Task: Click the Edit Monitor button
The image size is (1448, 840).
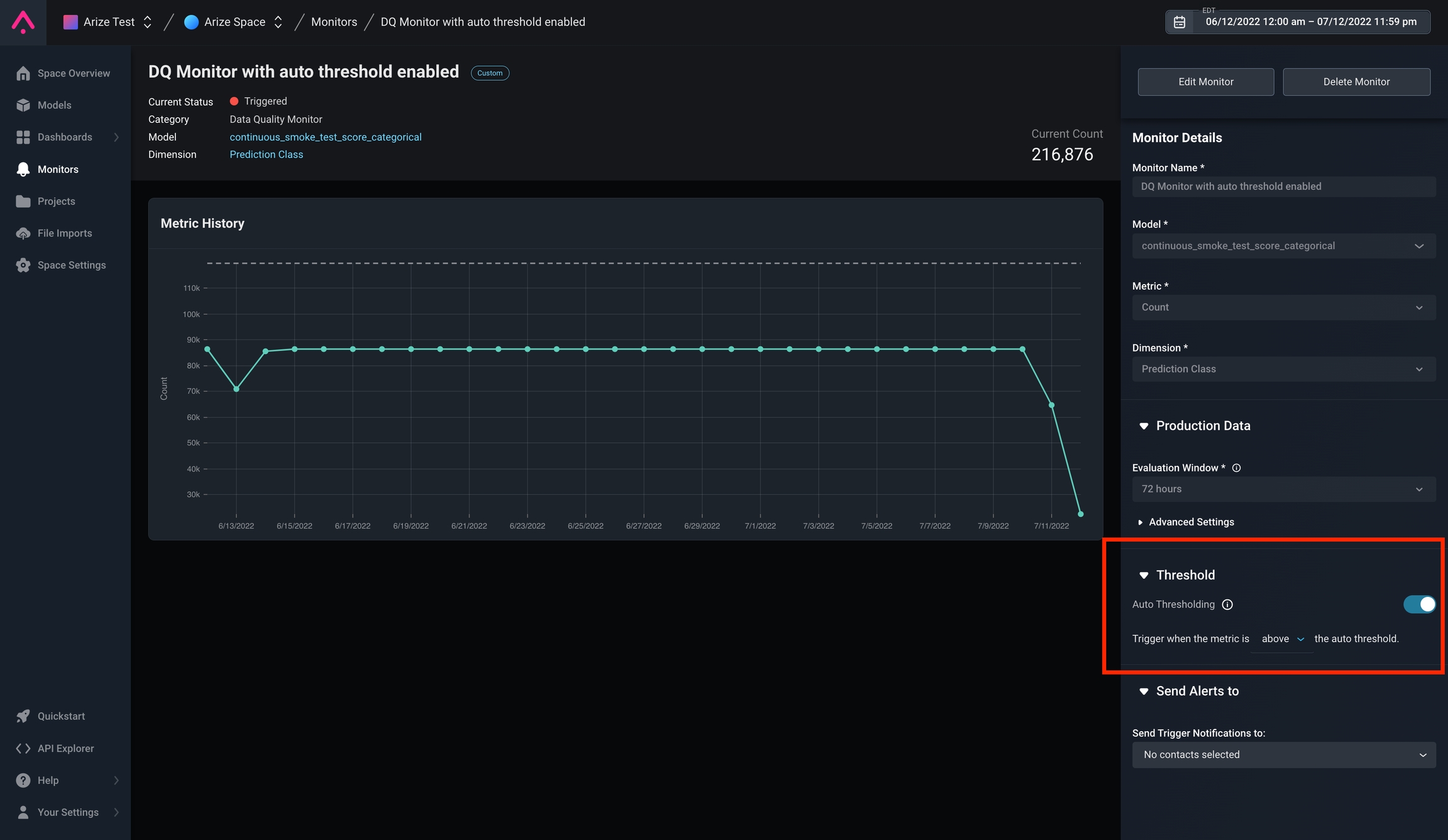Action: tap(1205, 82)
